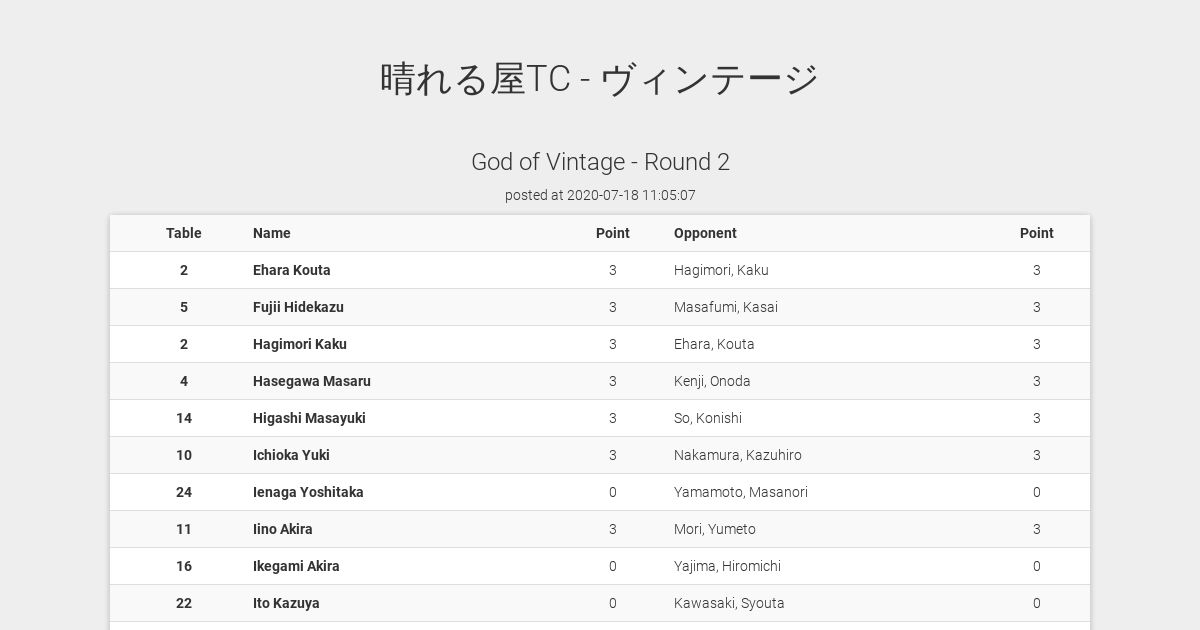
Task: Click opponent Nakamura, Kazuhiro
Action: [x=738, y=455]
